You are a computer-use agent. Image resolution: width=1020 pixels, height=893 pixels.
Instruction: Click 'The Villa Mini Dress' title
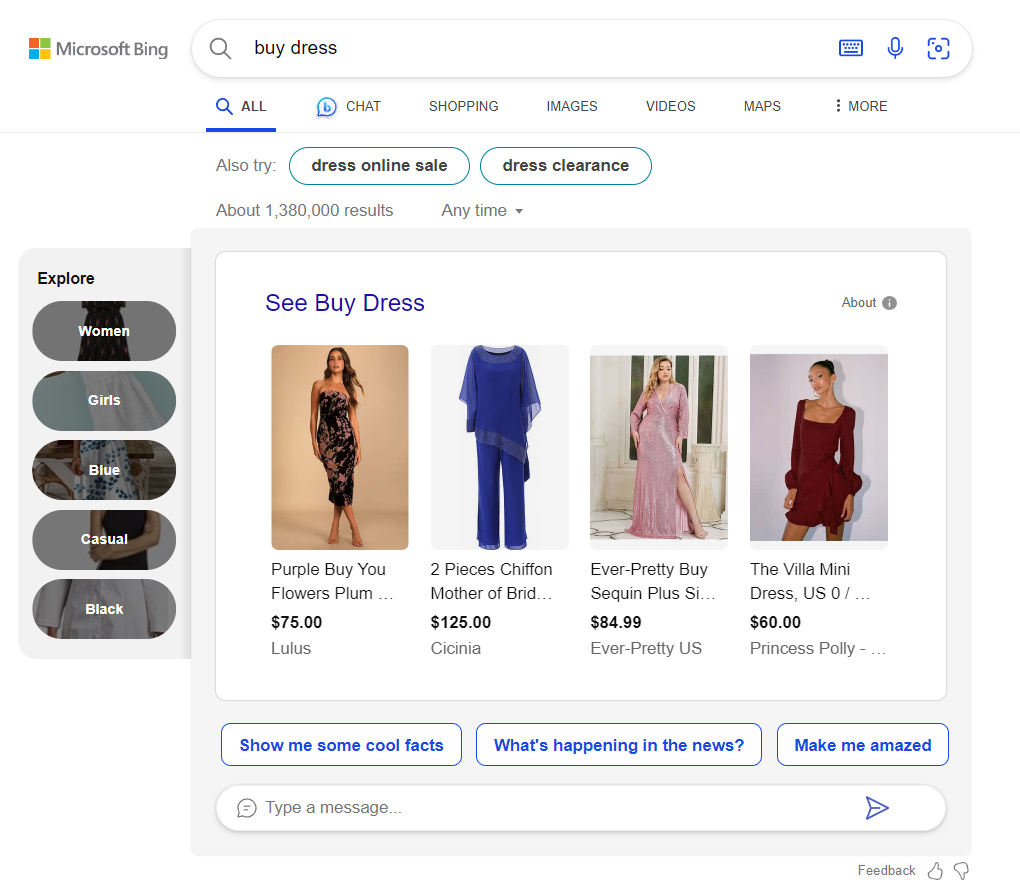click(x=810, y=581)
